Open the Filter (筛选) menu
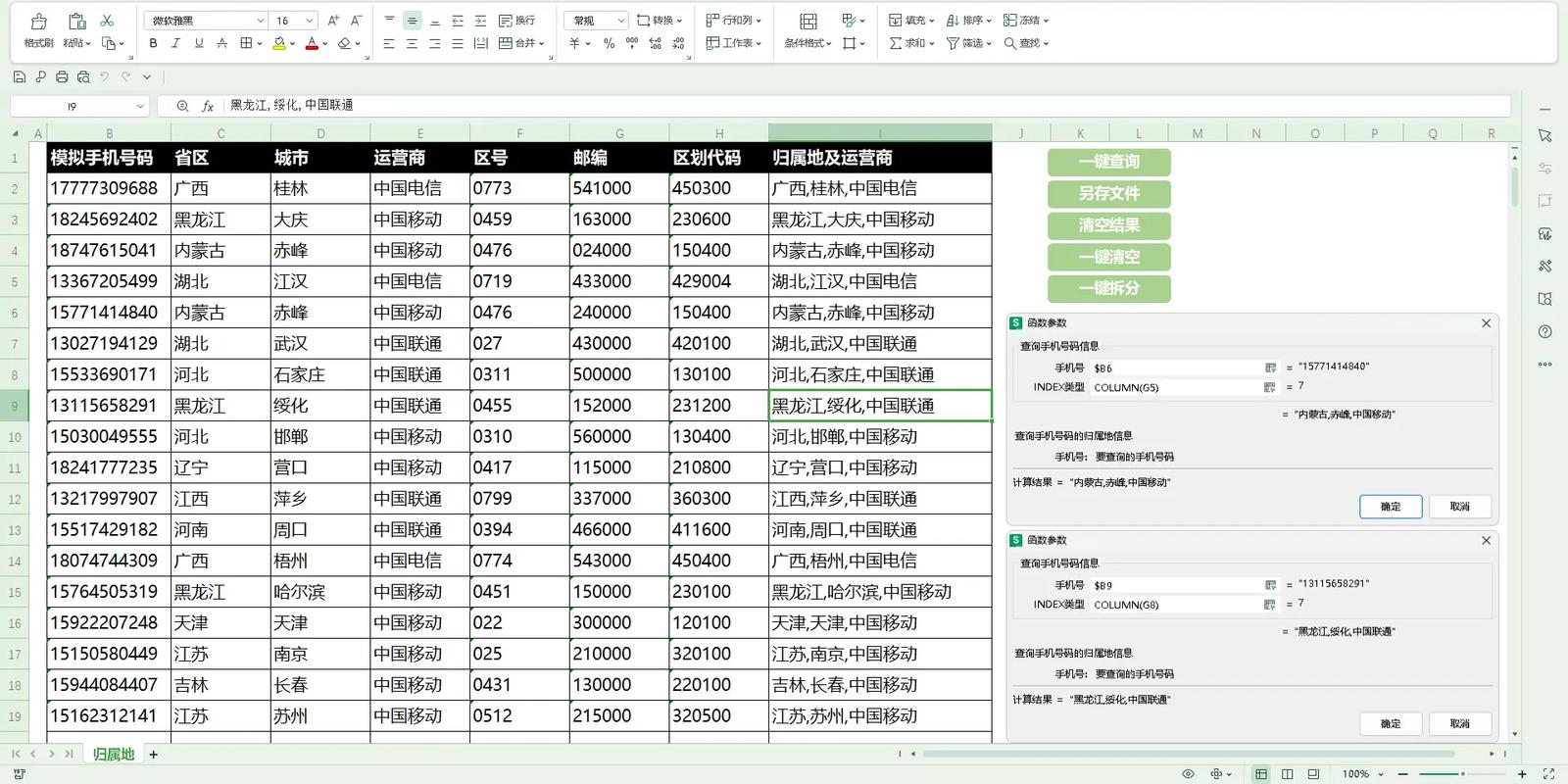The height and width of the screenshot is (784, 1568). (x=969, y=43)
